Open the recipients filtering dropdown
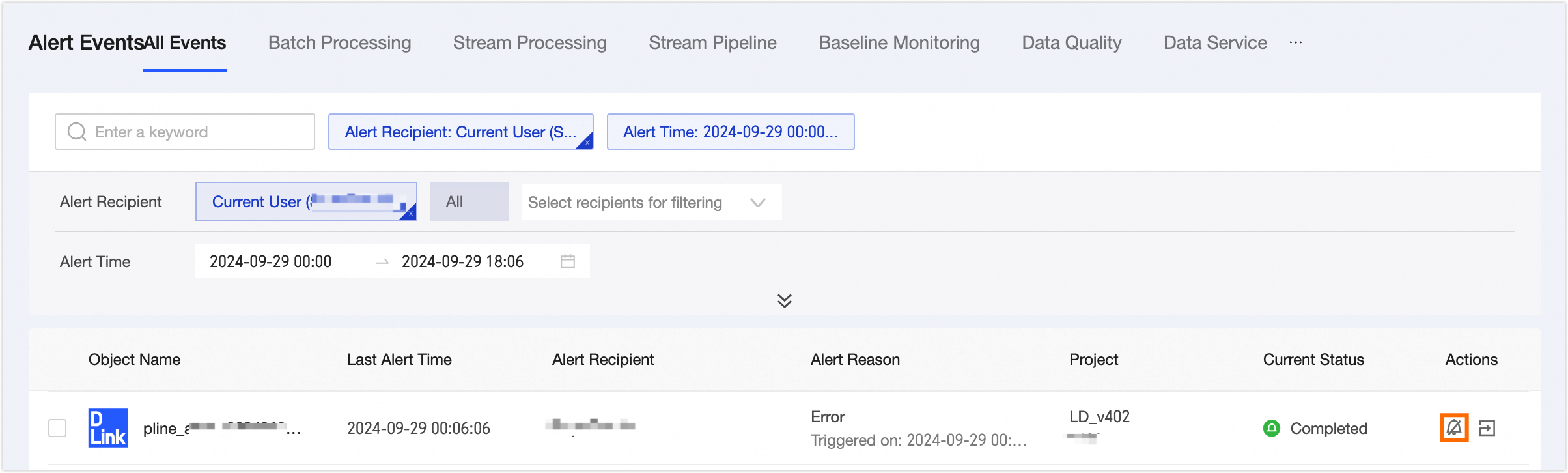The height and width of the screenshot is (473, 1568). click(x=651, y=202)
